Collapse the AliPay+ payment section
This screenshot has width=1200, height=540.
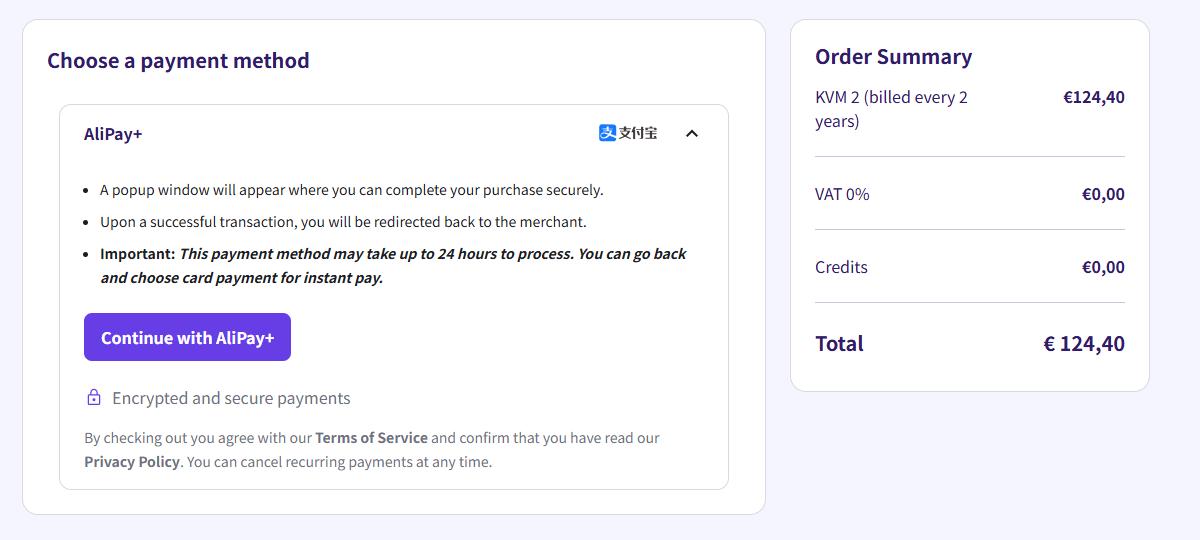click(691, 133)
